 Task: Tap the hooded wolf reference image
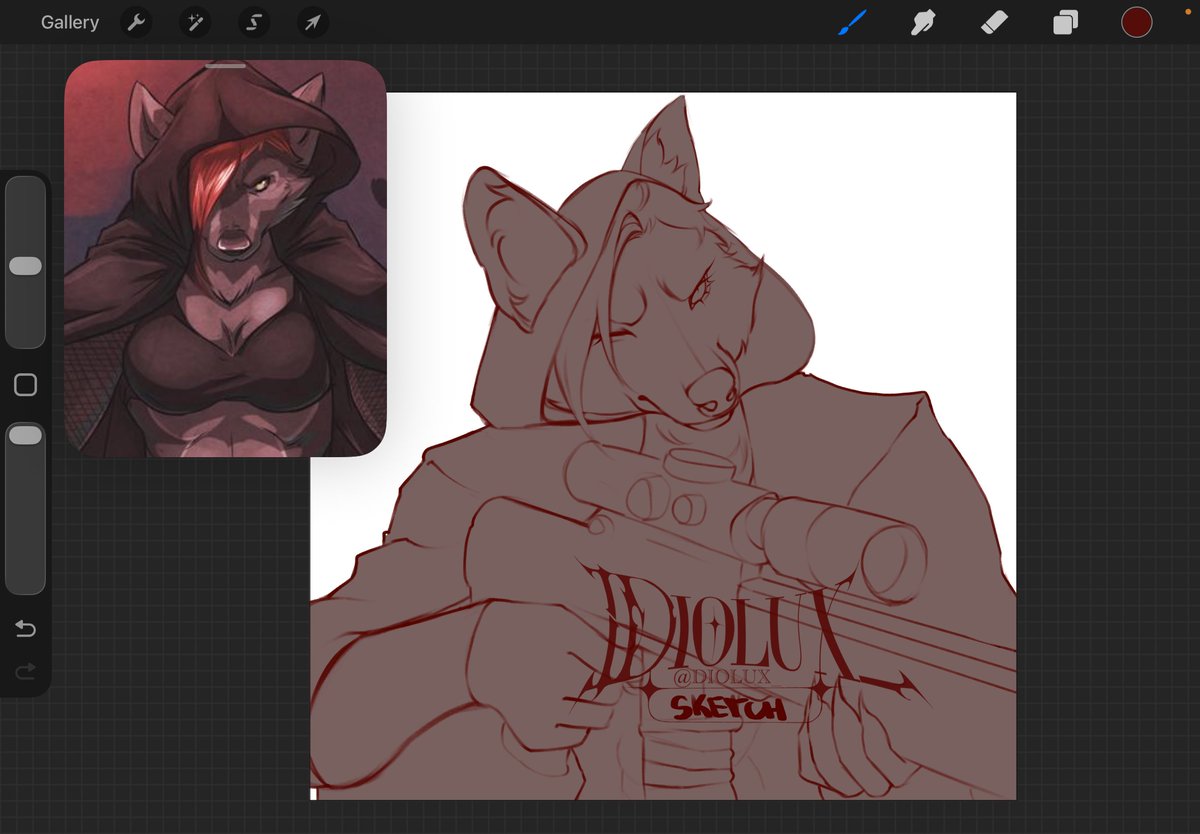tap(225, 260)
